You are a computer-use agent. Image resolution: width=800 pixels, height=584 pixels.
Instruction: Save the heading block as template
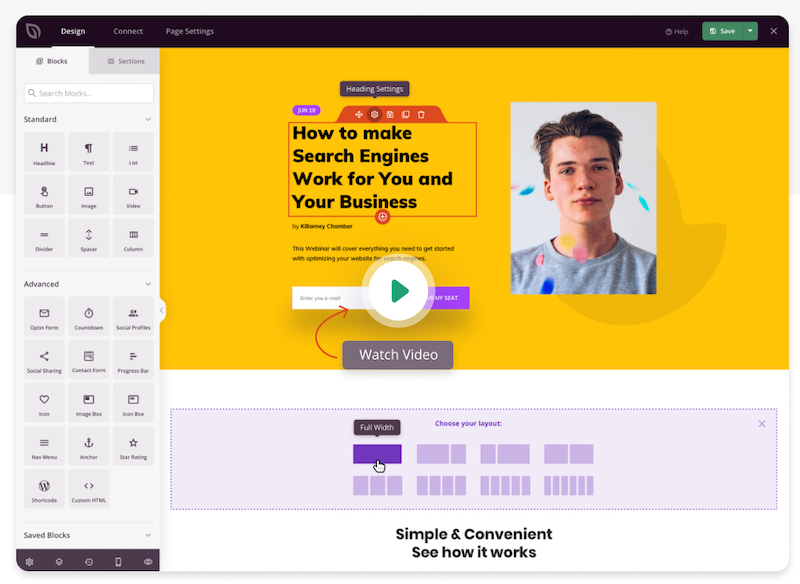point(390,114)
